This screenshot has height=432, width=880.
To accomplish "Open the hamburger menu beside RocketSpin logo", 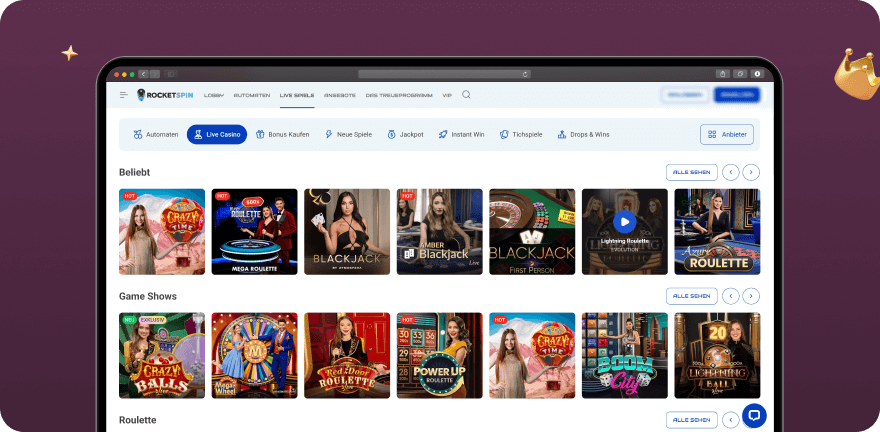I will 124,95.
